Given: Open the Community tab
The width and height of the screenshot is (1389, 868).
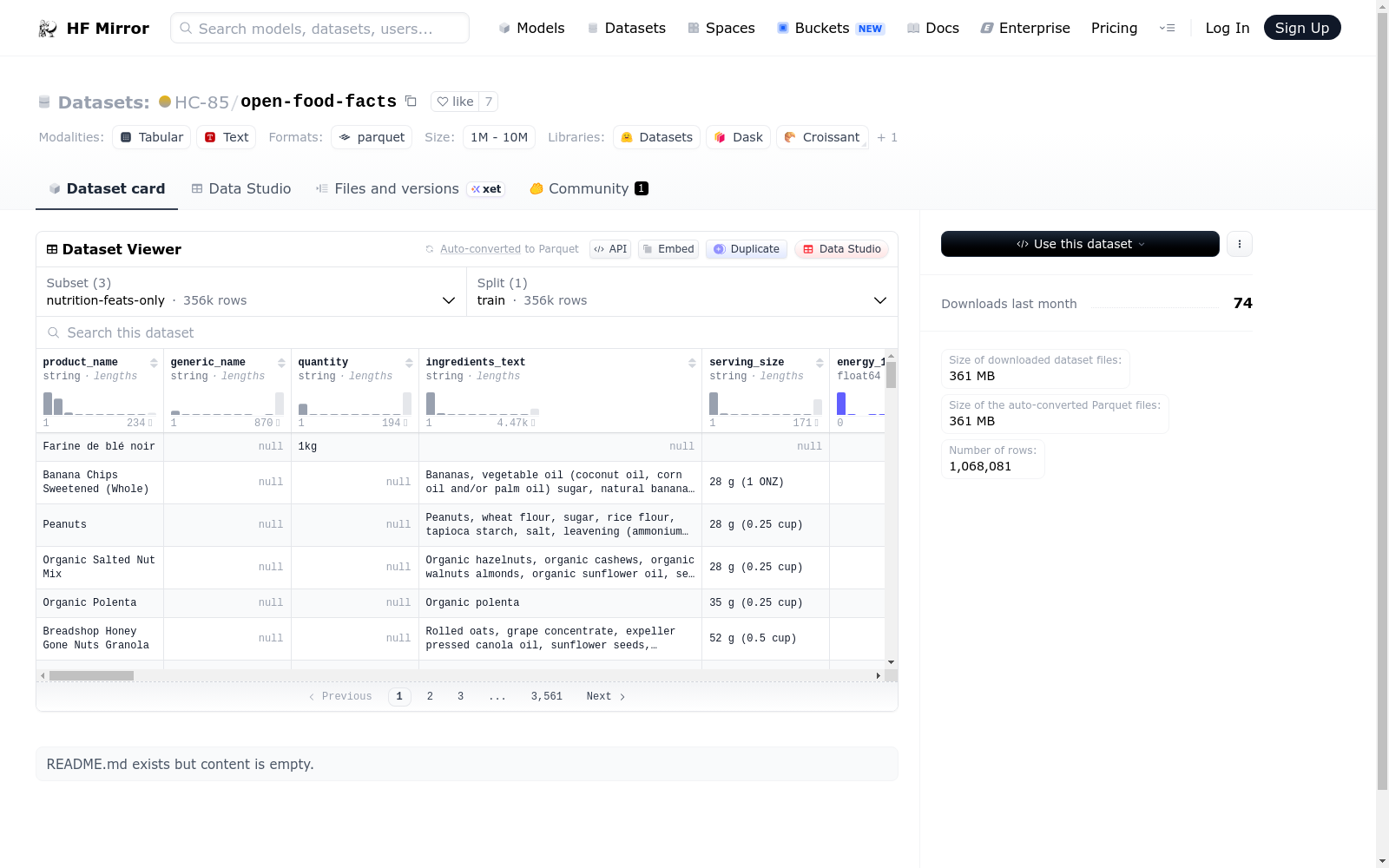Looking at the screenshot, I should [589, 188].
